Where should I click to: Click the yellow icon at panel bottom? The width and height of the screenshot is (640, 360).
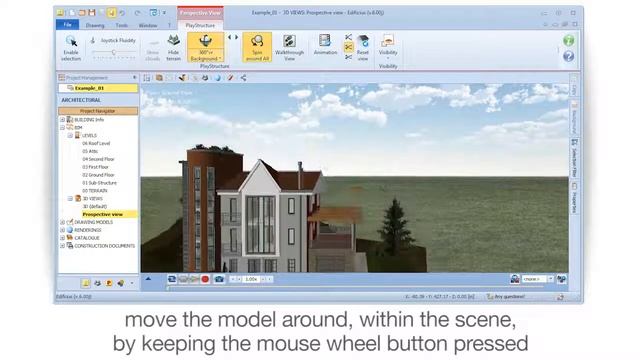click(85, 283)
